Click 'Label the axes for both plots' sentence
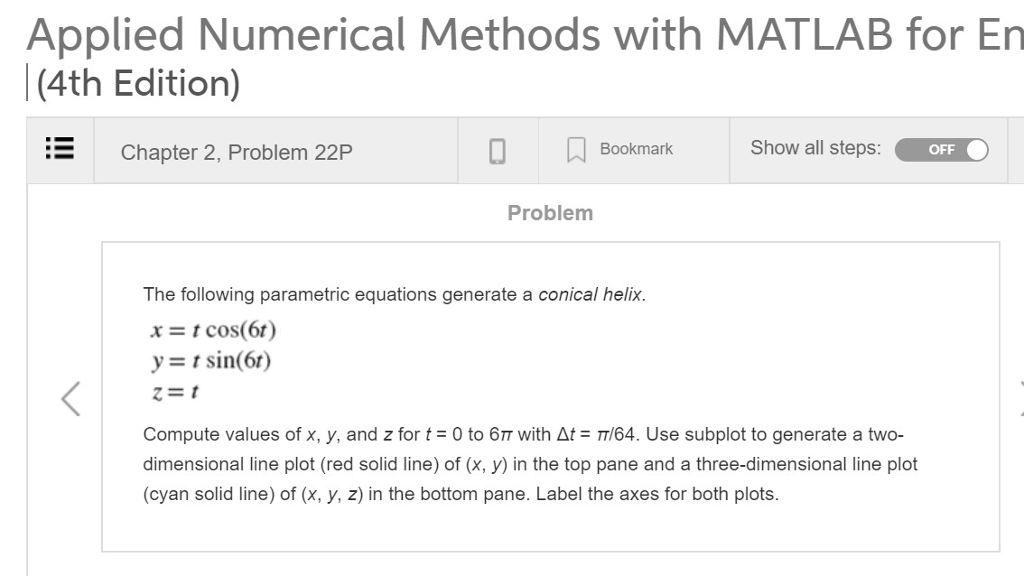Image resolution: width=1024 pixels, height=576 pixels. click(x=657, y=494)
